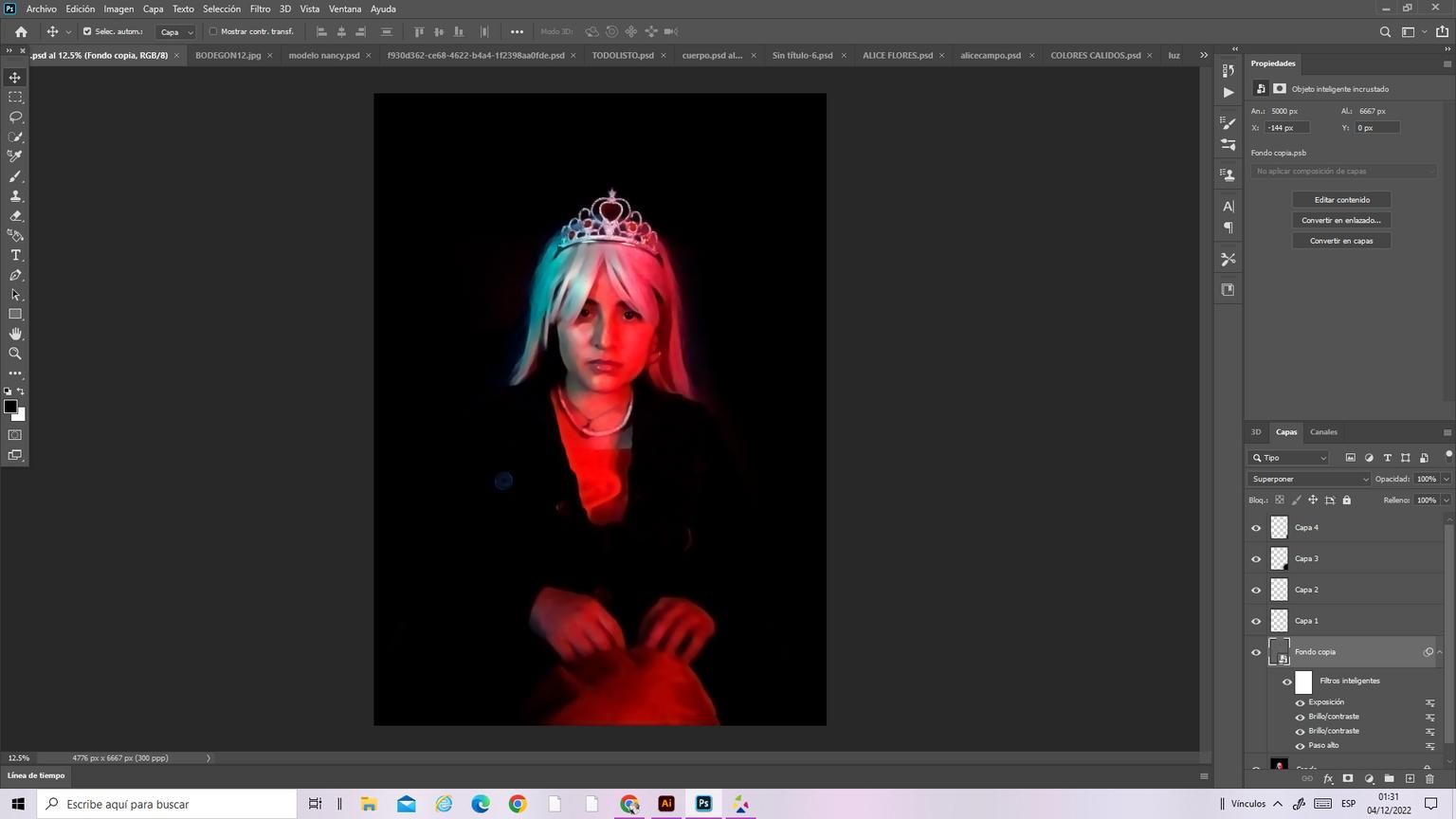Open the Edit Toolbar three-dots menu
The height and width of the screenshot is (819, 1456).
pyautogui.click(x=15, y=373)
